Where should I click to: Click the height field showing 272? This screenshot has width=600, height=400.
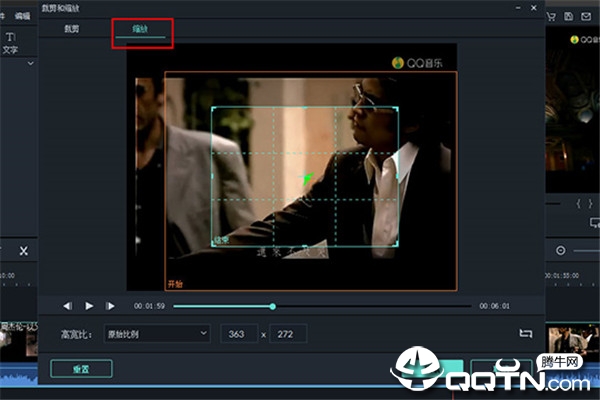tap(288, 334)
